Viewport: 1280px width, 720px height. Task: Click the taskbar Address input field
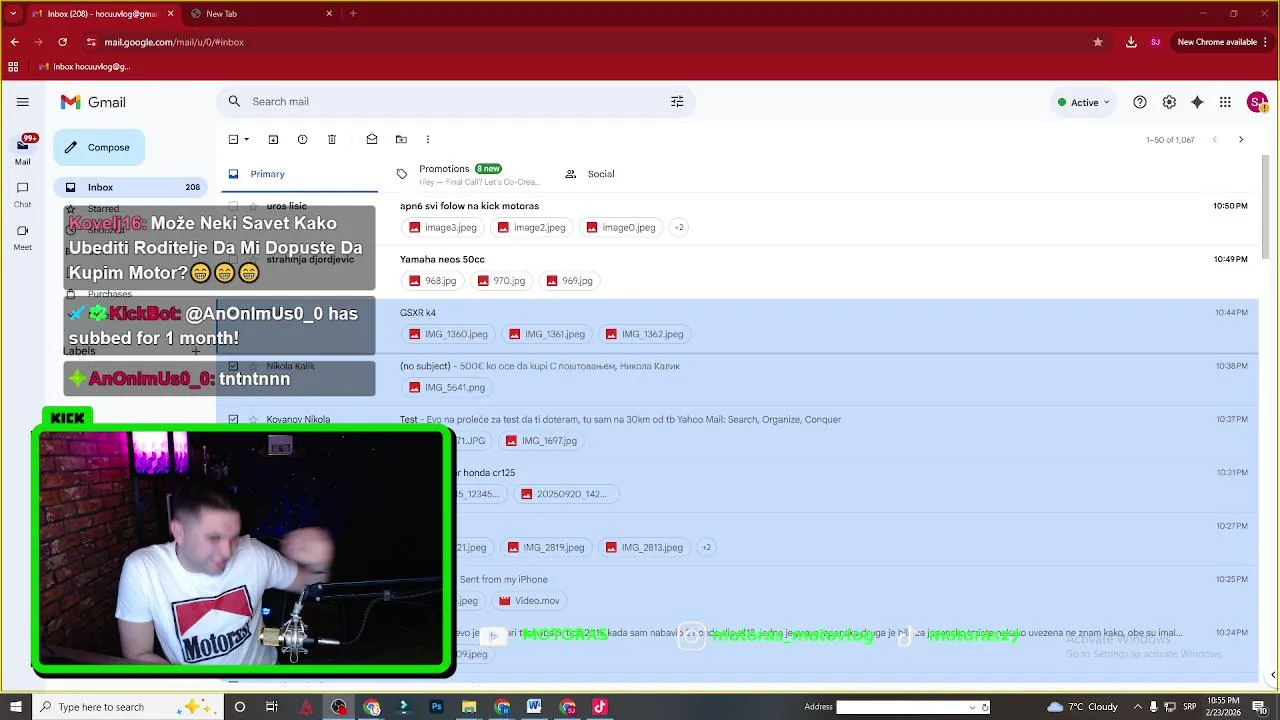900,707
